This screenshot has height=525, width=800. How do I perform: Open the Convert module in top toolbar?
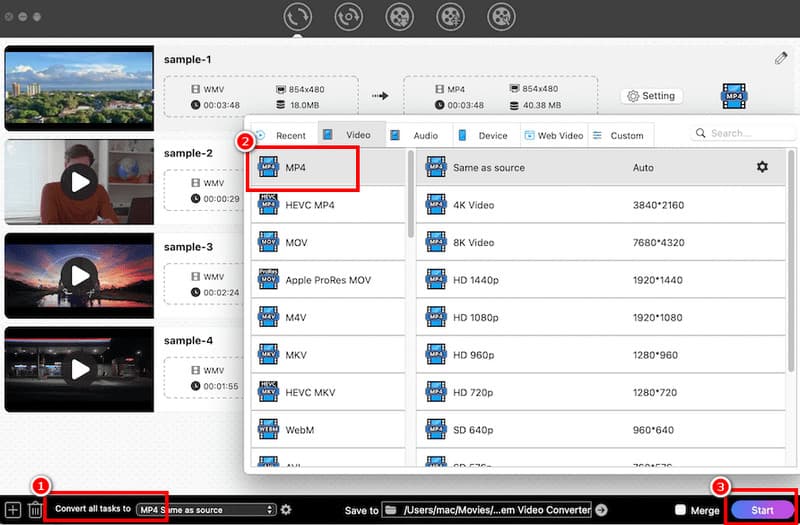[x=298, y=17]
